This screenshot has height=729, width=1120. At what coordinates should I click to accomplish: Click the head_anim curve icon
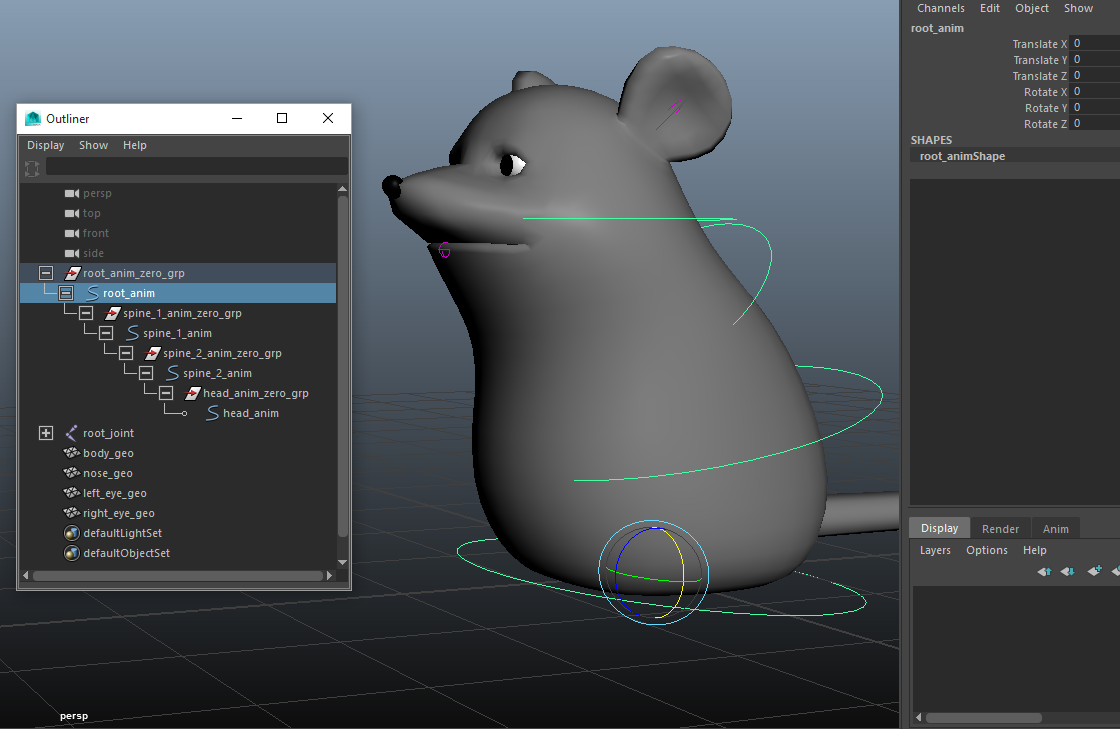point(212,413)
